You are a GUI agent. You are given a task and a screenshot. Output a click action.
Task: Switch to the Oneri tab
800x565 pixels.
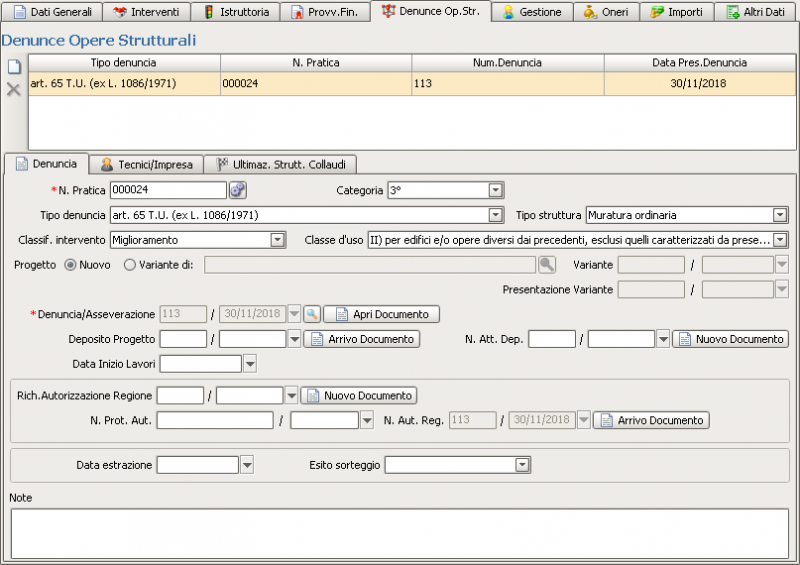(605, 12)
